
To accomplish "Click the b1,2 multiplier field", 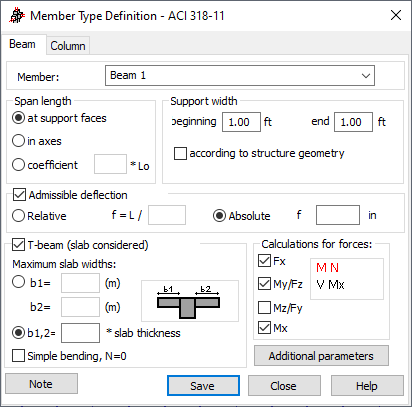I will tap(80, 333).
